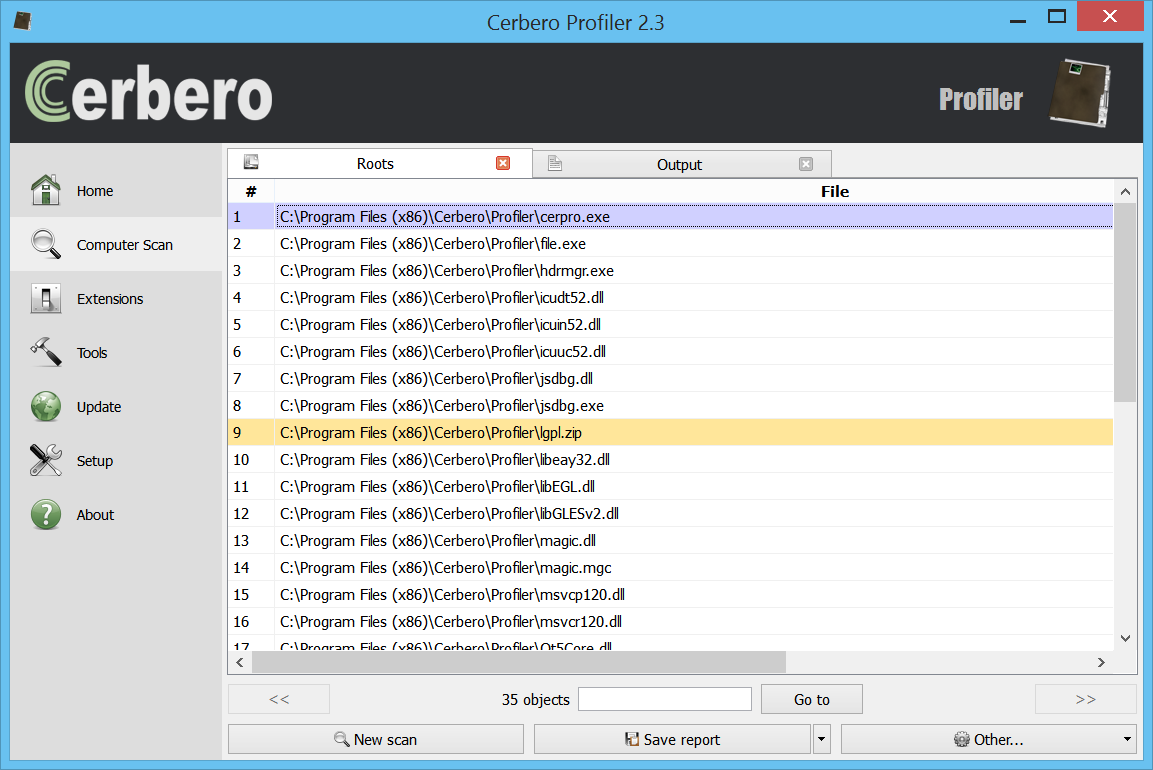
Task: Select the icudt52.dll row
Action: [x=671, y=298]
